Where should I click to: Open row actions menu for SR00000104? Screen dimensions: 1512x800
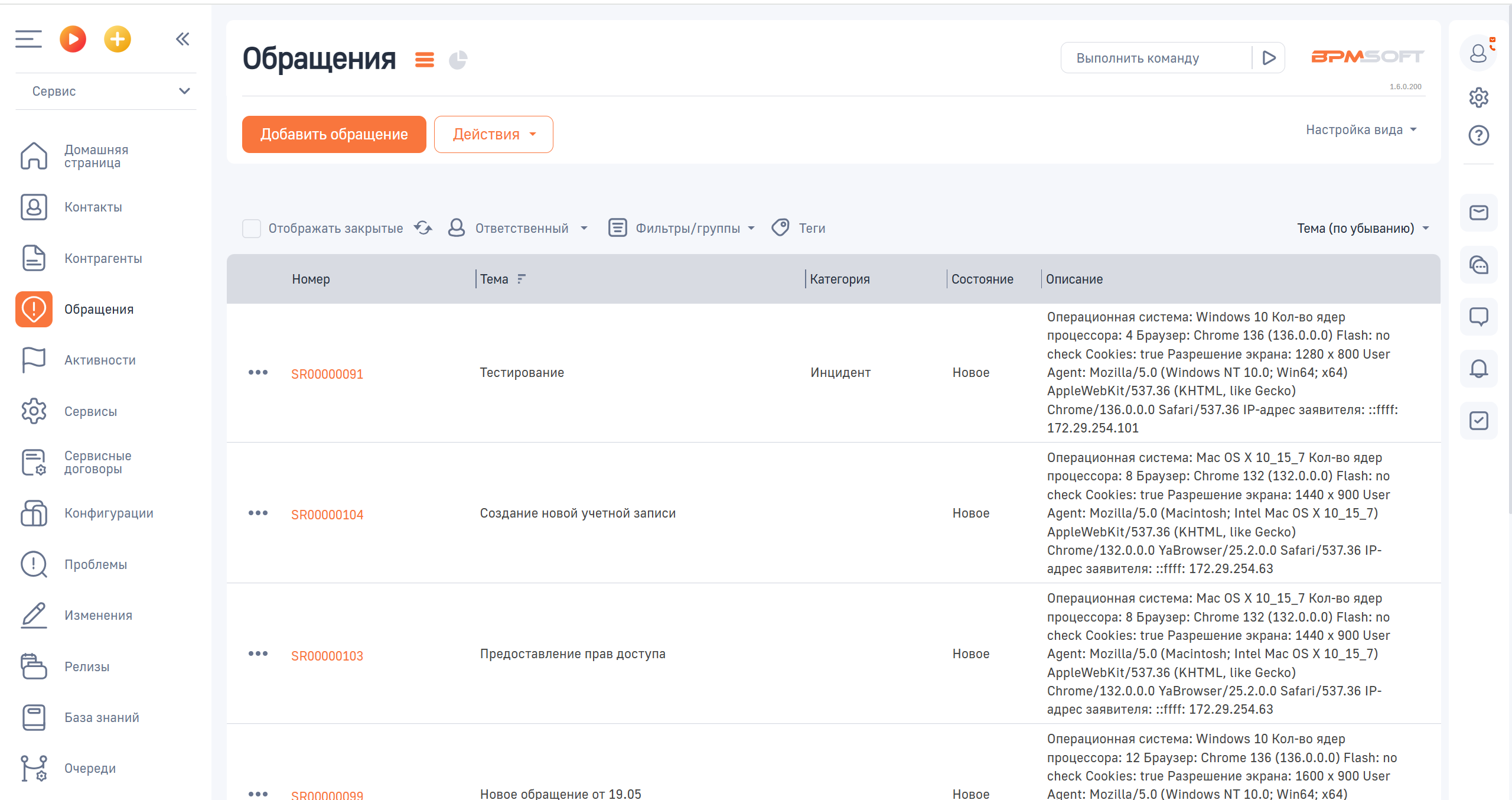click(258, 513)
